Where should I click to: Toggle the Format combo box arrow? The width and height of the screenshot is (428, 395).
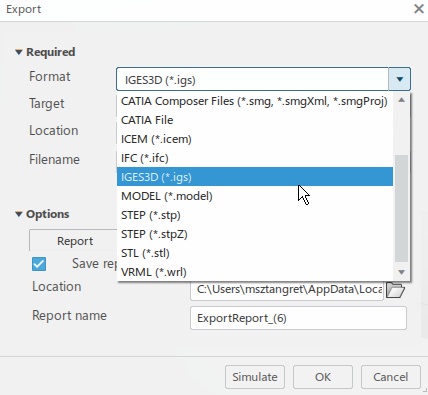pyautogui.click(x=399, y=79)
